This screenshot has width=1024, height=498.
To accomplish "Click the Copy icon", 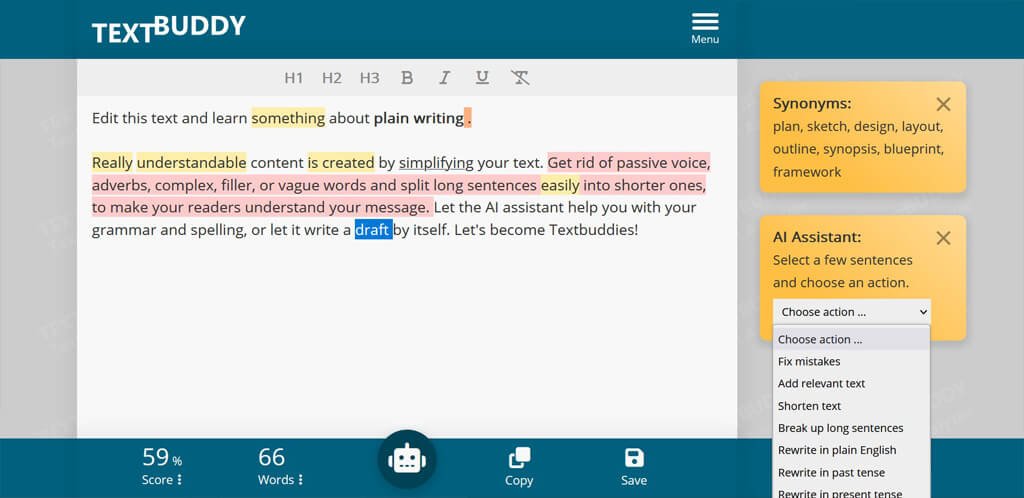I will pos(519,458).
